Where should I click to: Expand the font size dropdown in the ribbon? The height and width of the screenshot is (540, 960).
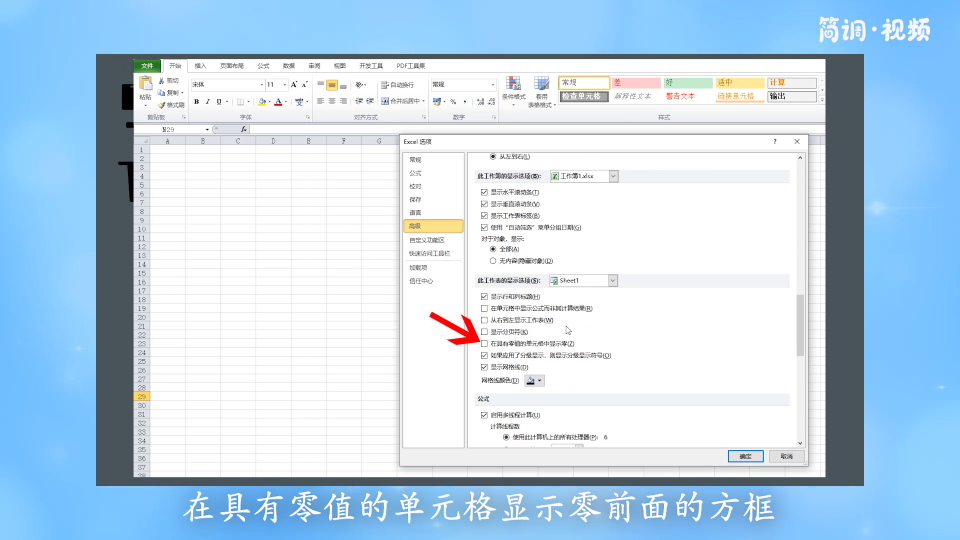tap(284, 85)
